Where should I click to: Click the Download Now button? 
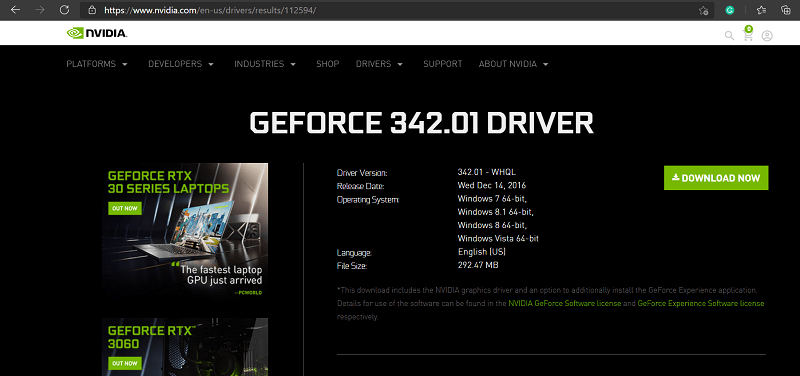click(x=716, y=178)
